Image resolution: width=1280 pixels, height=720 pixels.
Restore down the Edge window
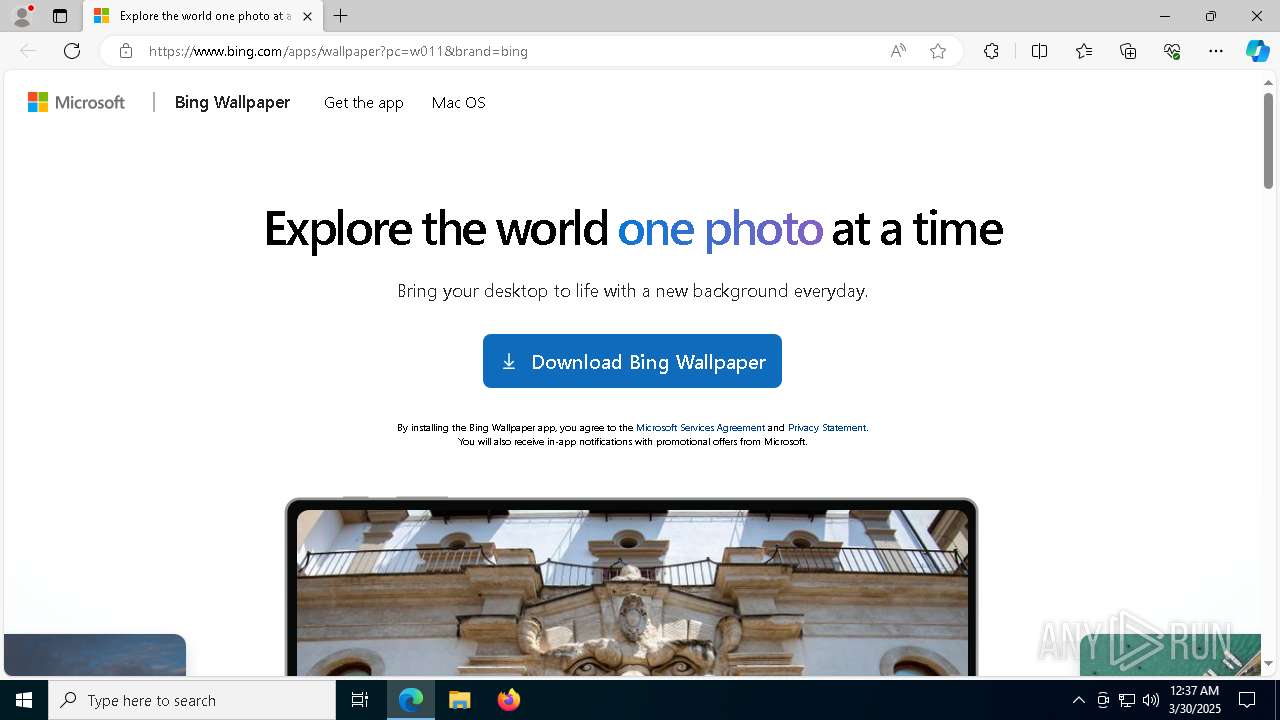tap(1211, 16)
